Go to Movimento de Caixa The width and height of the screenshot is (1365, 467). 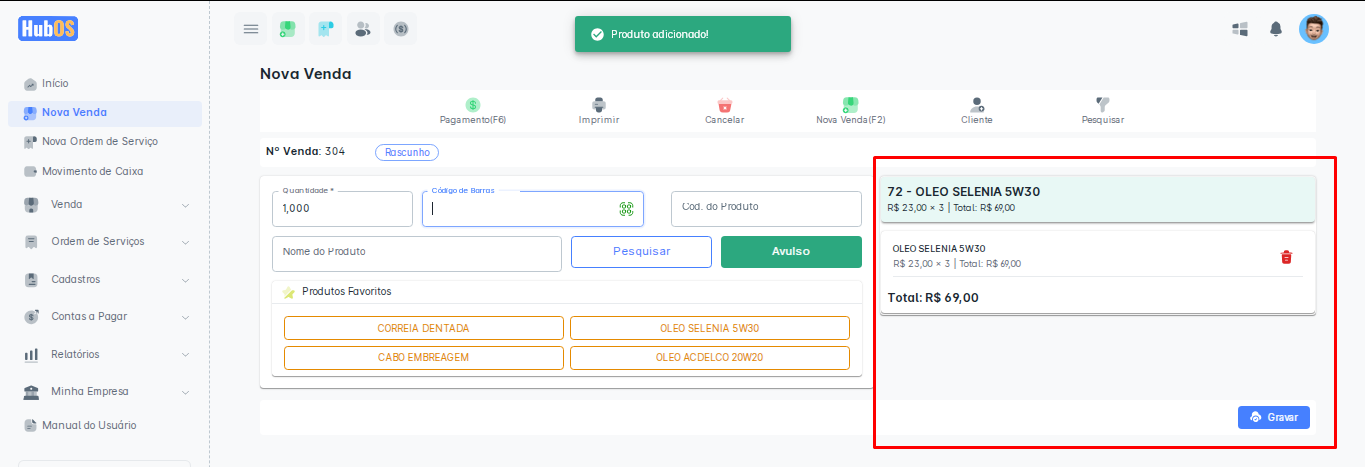click(92, 171)
